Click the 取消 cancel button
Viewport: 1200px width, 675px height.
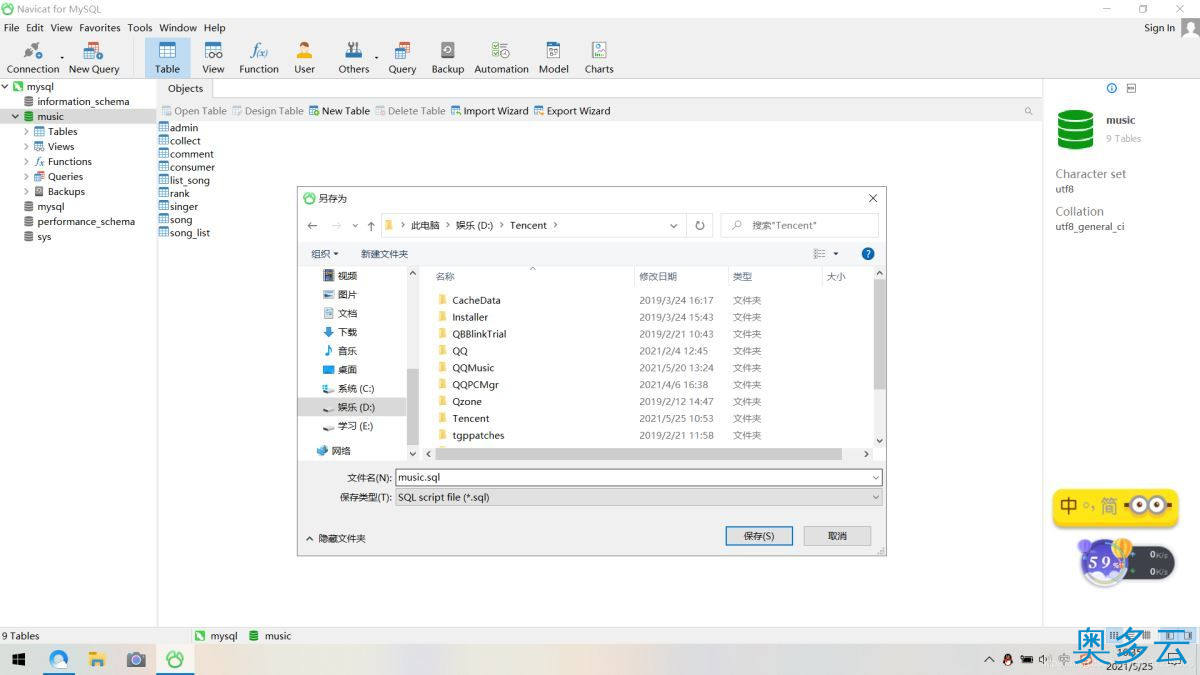(x=837, y=536)
